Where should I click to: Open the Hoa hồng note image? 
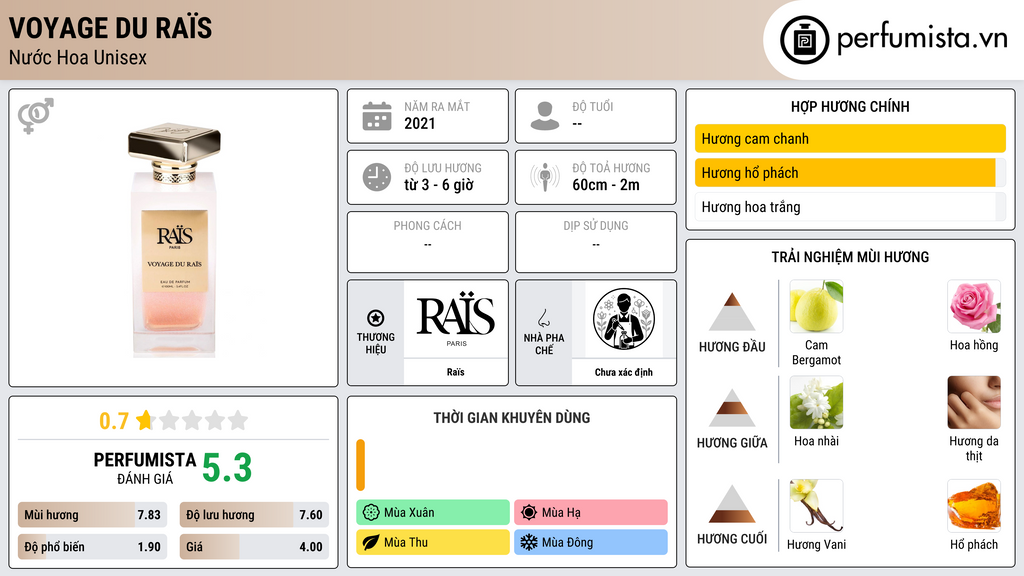[x=974, y=306]
